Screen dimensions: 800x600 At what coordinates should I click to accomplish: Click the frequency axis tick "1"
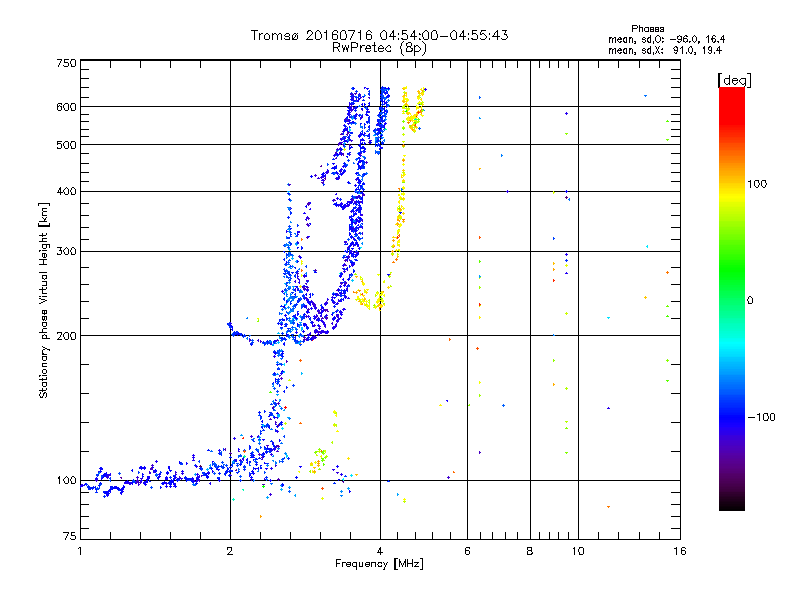[80, 551]
